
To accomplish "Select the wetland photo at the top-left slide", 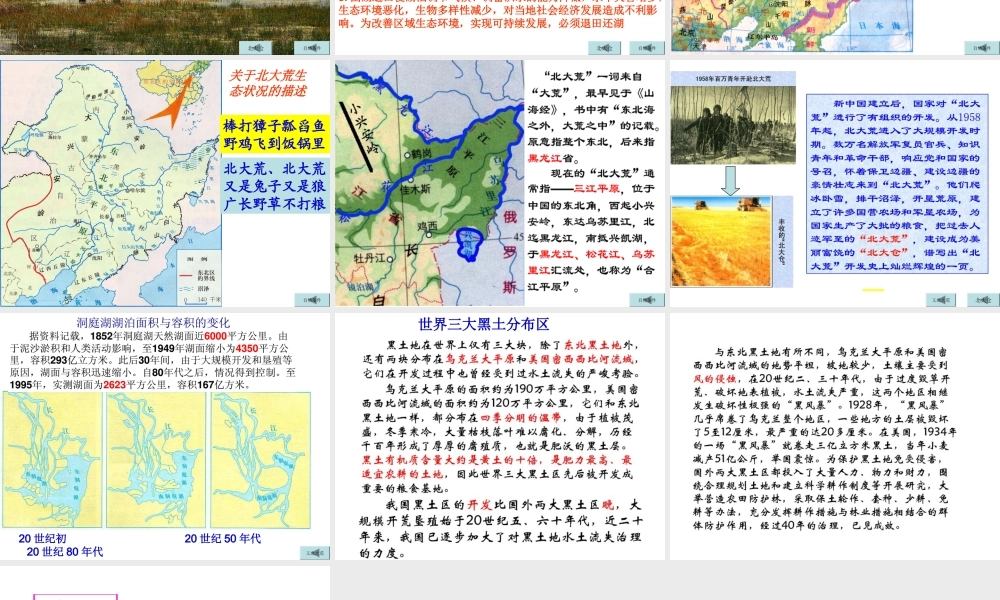I will point(165,27).
